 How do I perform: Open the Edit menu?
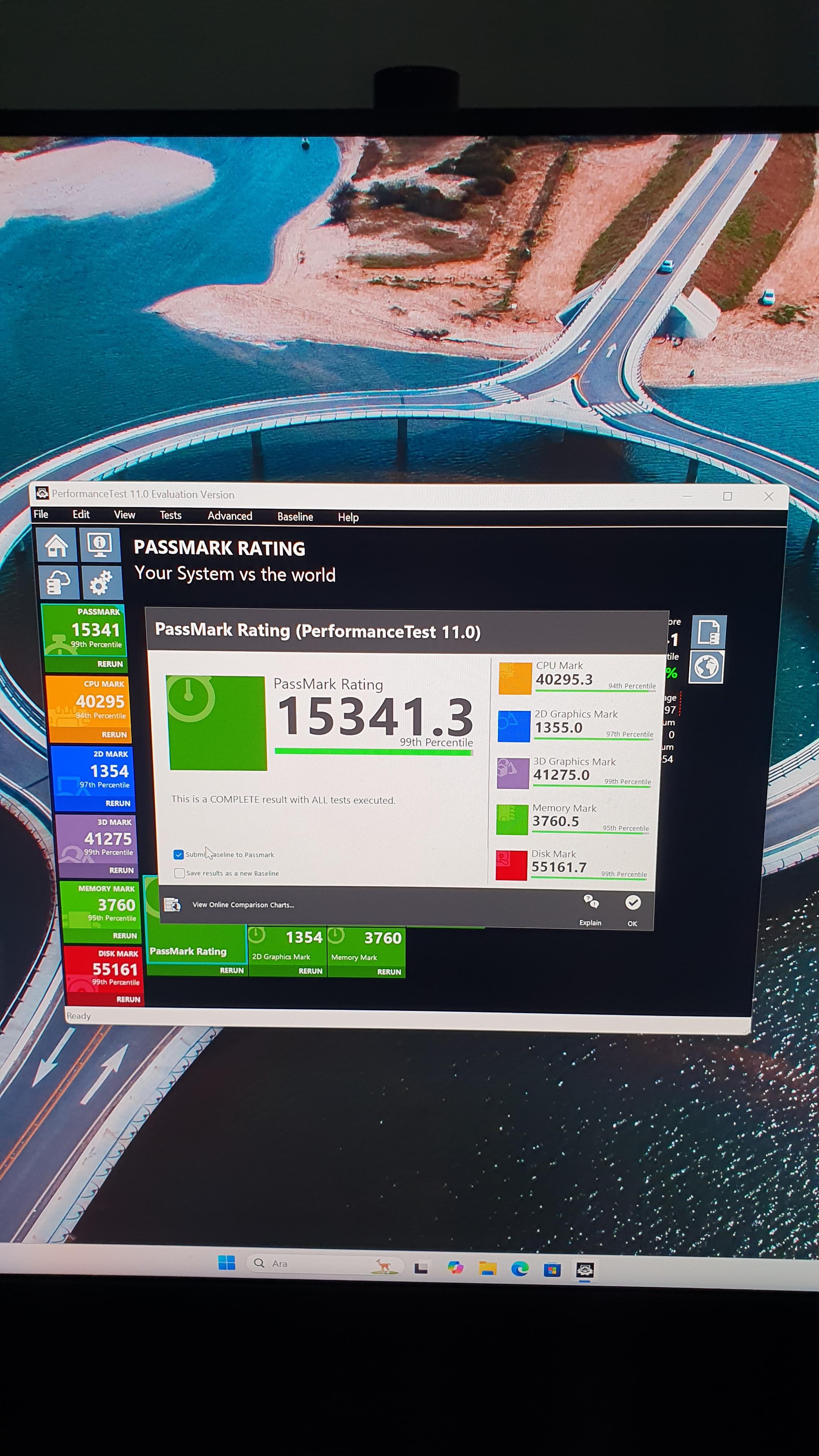[81, 514]
